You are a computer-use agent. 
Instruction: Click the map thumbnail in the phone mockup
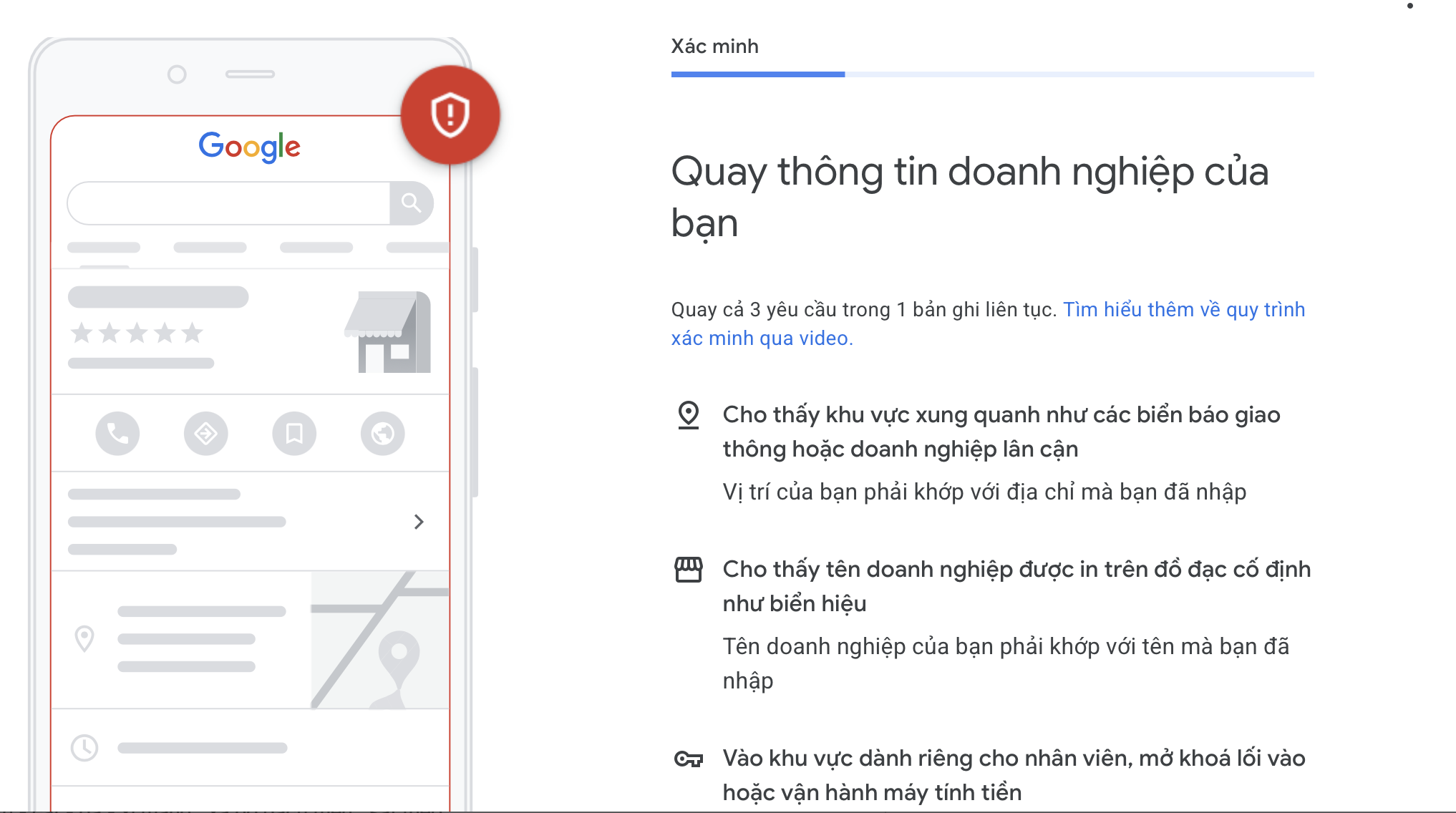pos(380,640)
